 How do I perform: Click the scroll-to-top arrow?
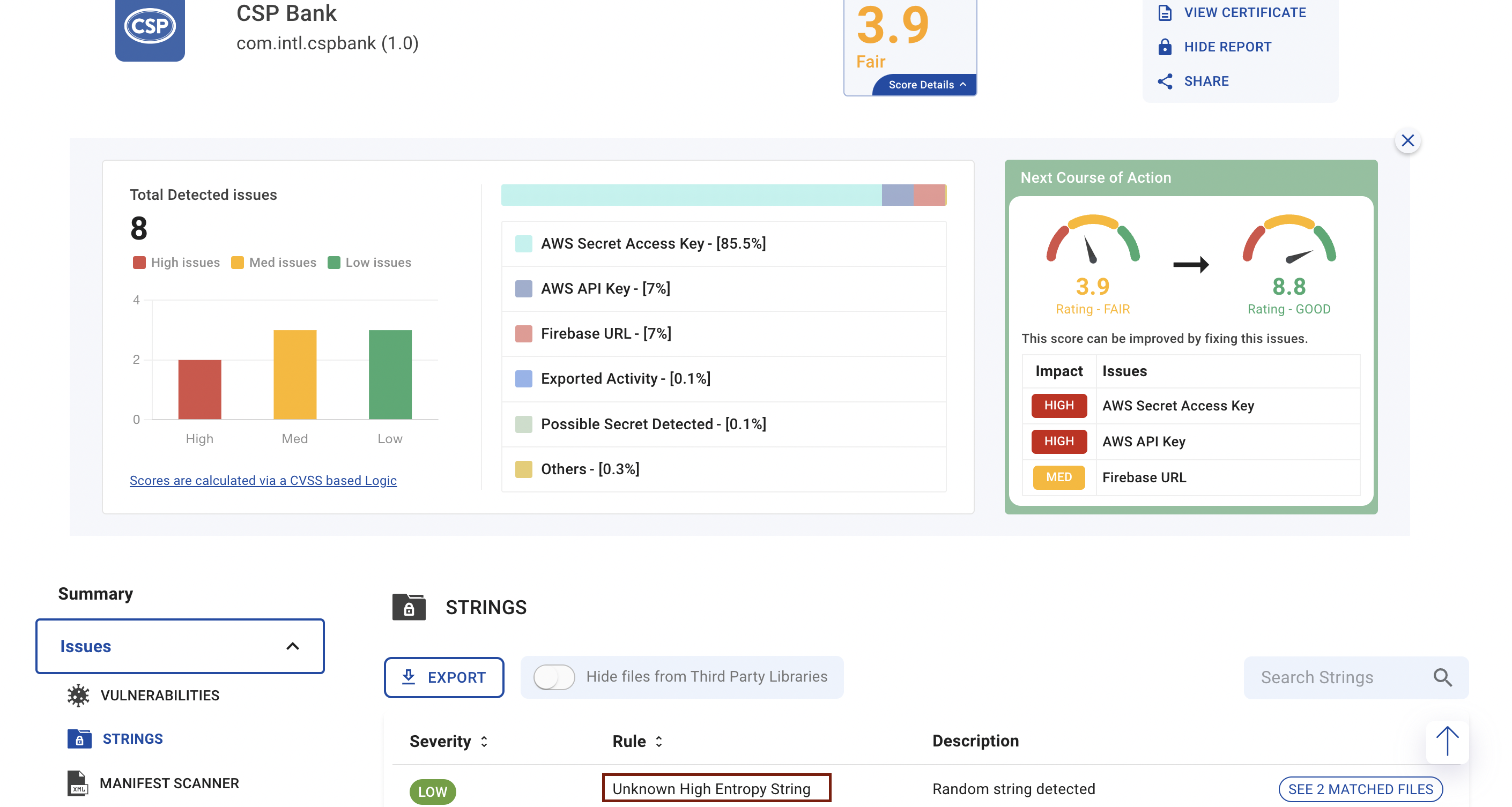[x=1447, y=741]
